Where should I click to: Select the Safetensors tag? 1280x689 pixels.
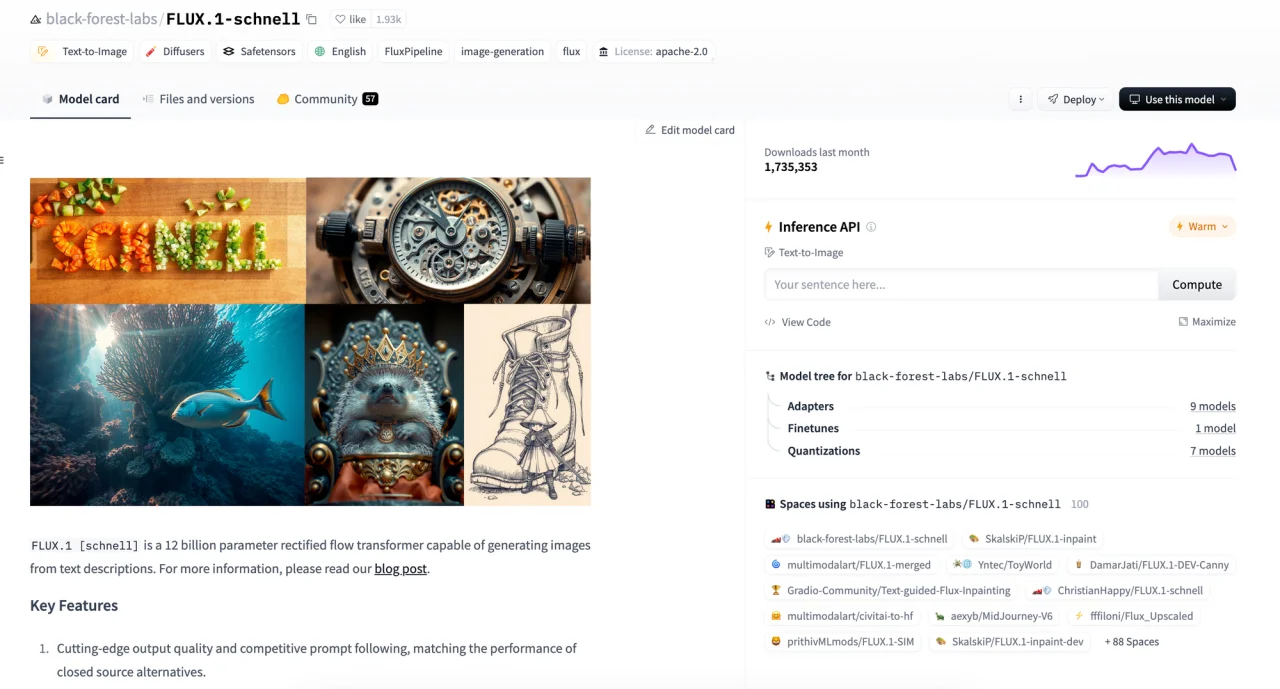(x=259, y=51)
